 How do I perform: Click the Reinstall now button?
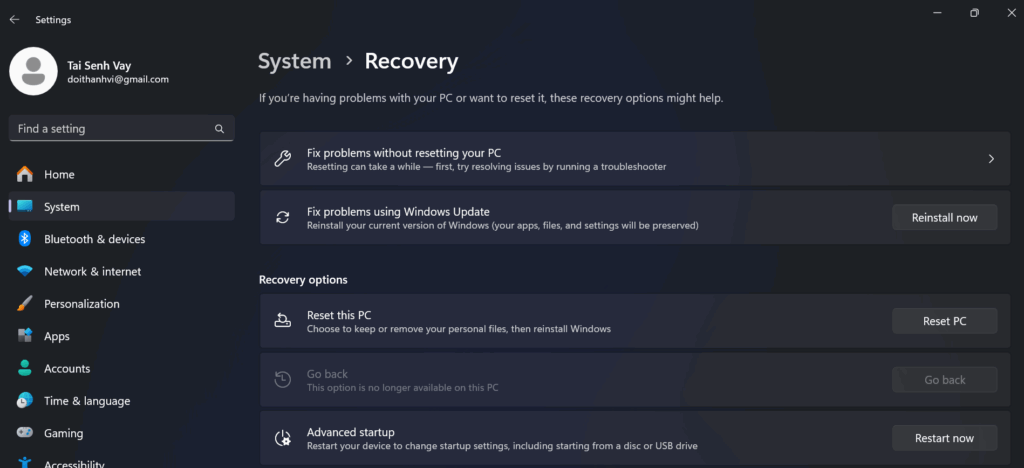pos(944,217)
